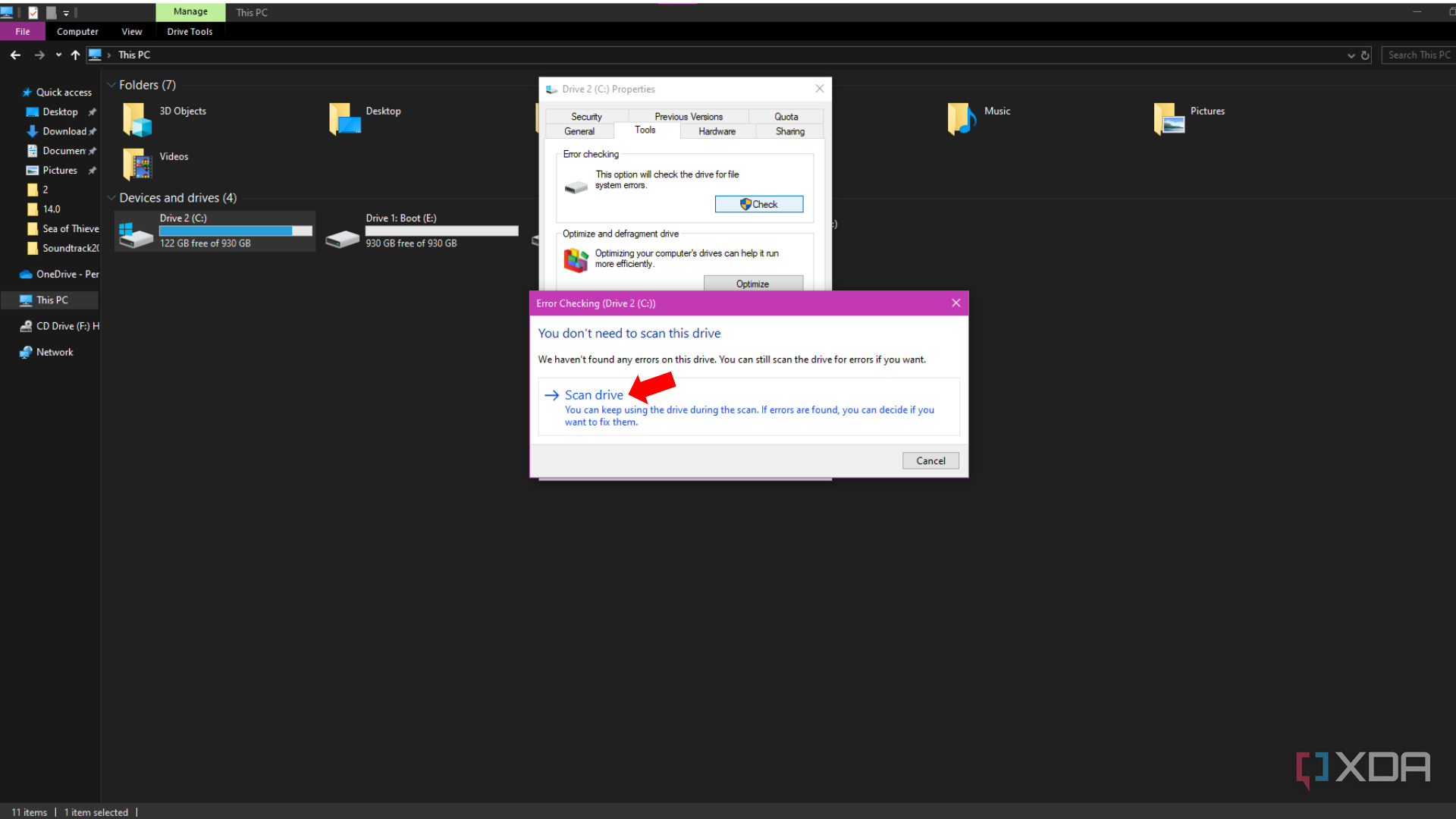1456x819 pixels.
Task: Click the Back navigation arrow
Action: (15, 55)
